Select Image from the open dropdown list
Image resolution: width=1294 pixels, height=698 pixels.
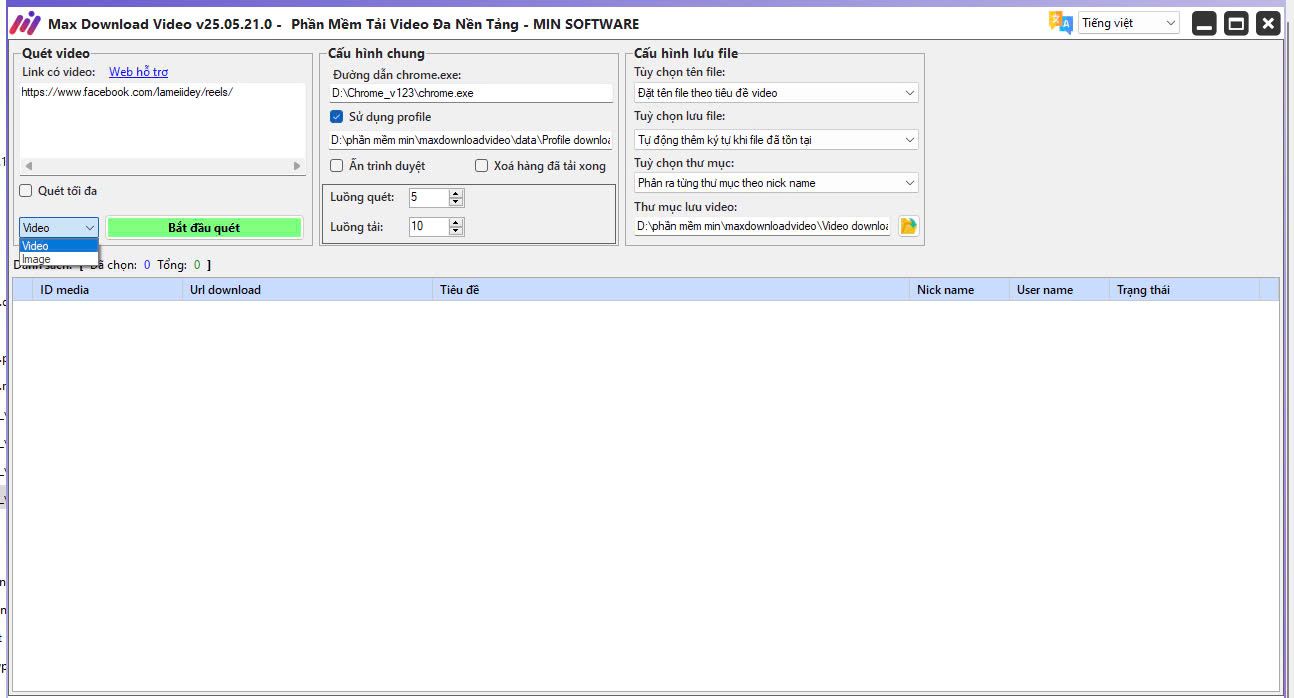(x=37, y=260)
